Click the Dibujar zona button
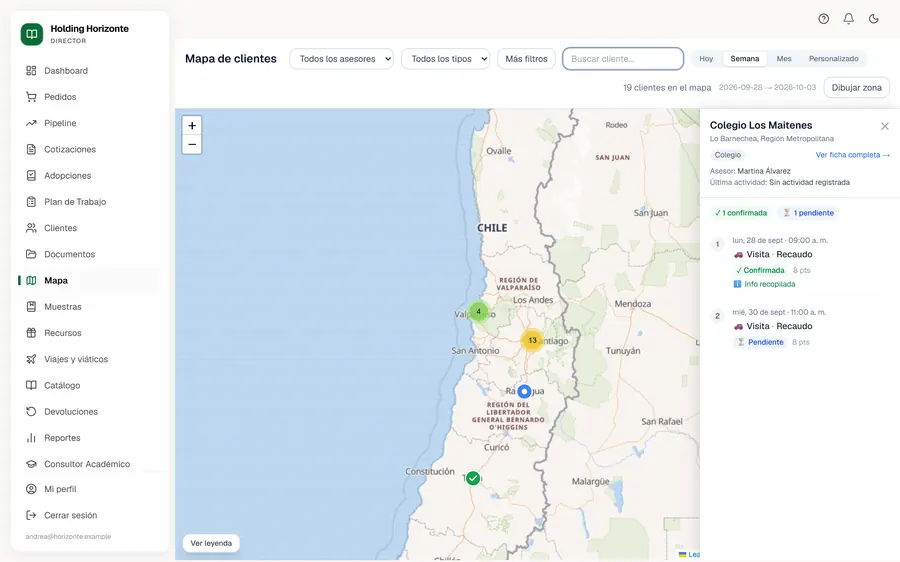The width and height of the screenshot is (900, 562). [x=856, y=88]
